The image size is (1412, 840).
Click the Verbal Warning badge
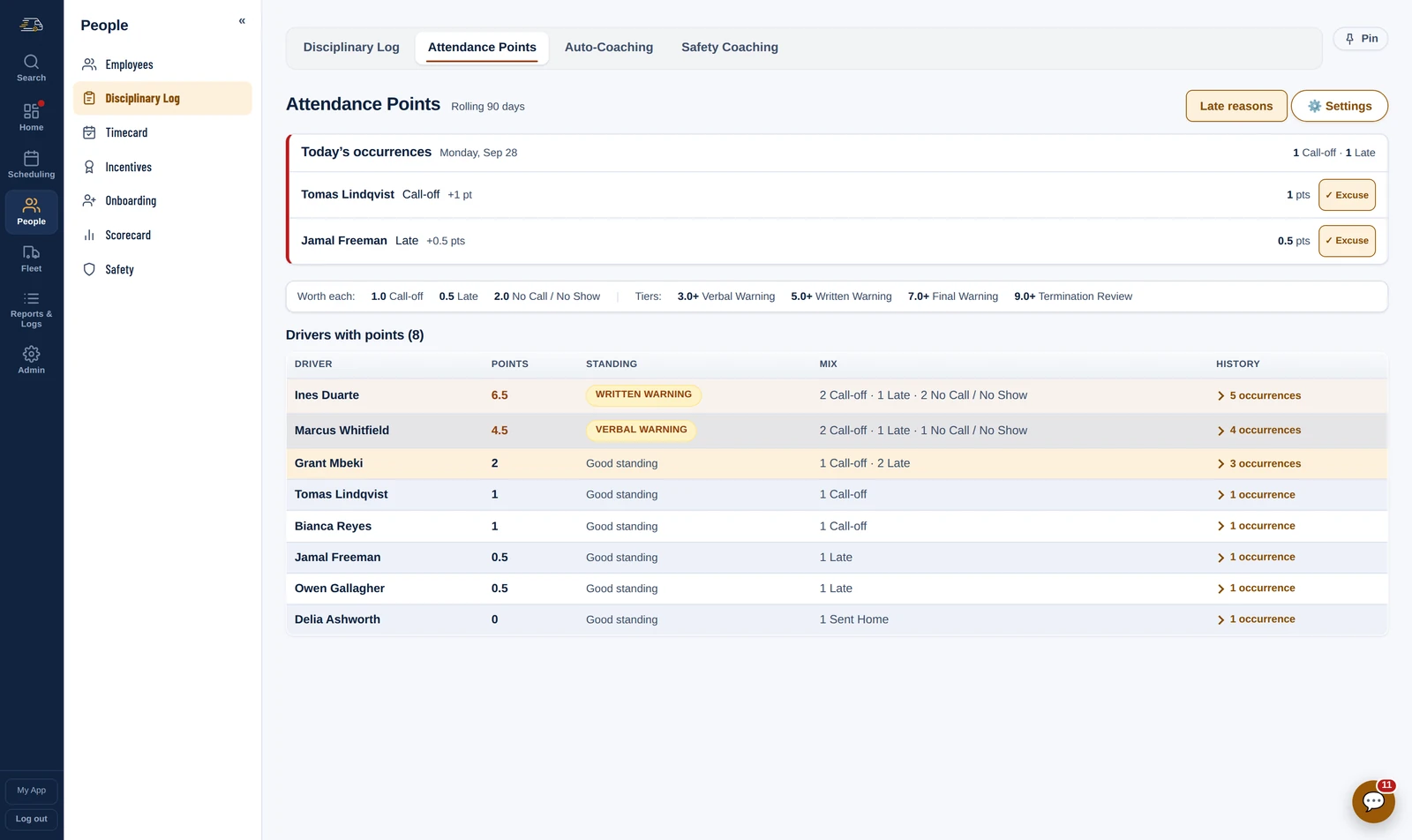coord(641,431)
